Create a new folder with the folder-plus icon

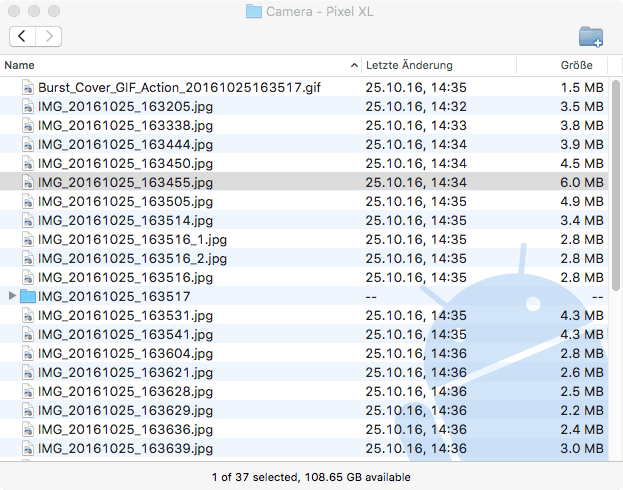591,37
